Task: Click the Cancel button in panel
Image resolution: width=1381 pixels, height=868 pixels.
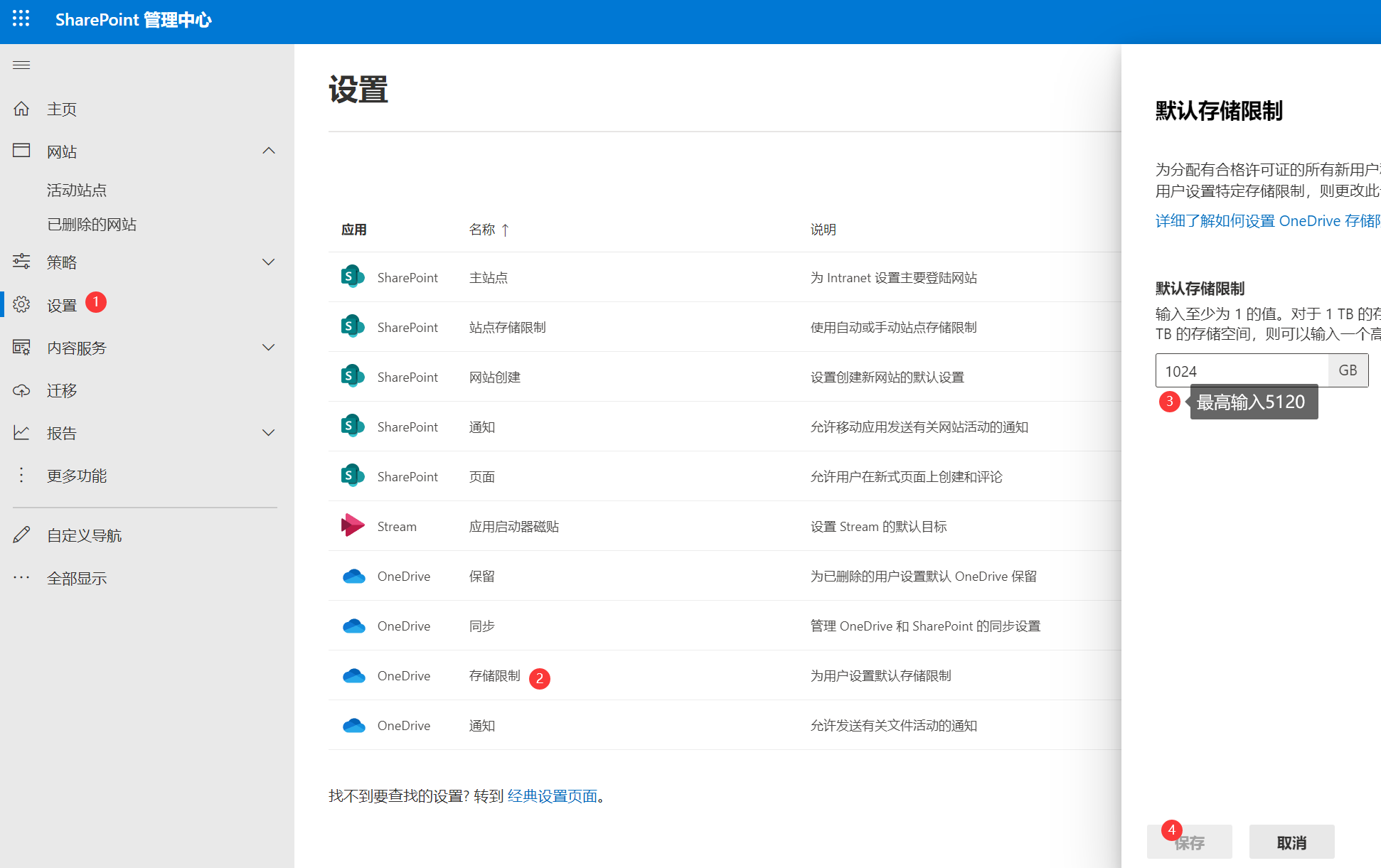Action: click(x=1291, y=842)
